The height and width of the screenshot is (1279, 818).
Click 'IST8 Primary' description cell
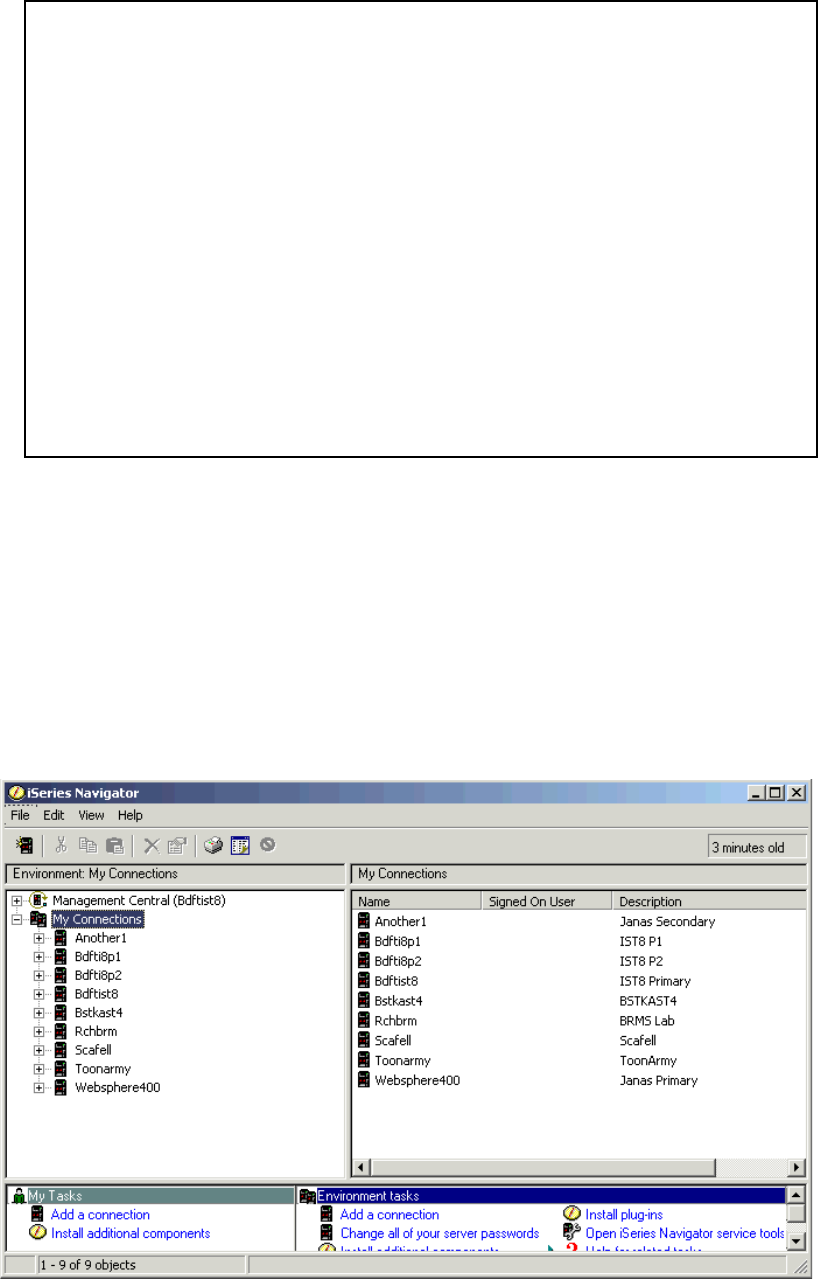click(655, 981)
